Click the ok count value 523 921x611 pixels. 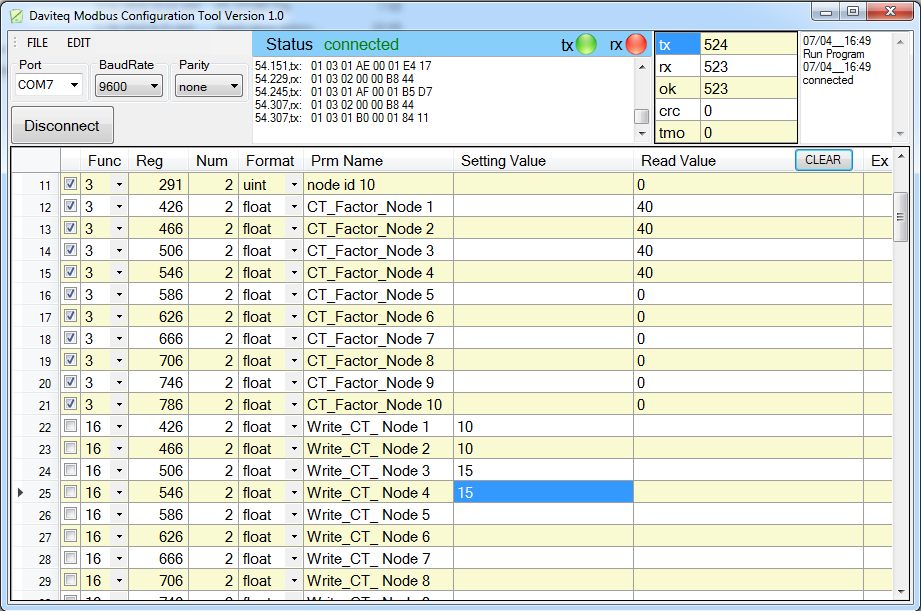(749, 89)
